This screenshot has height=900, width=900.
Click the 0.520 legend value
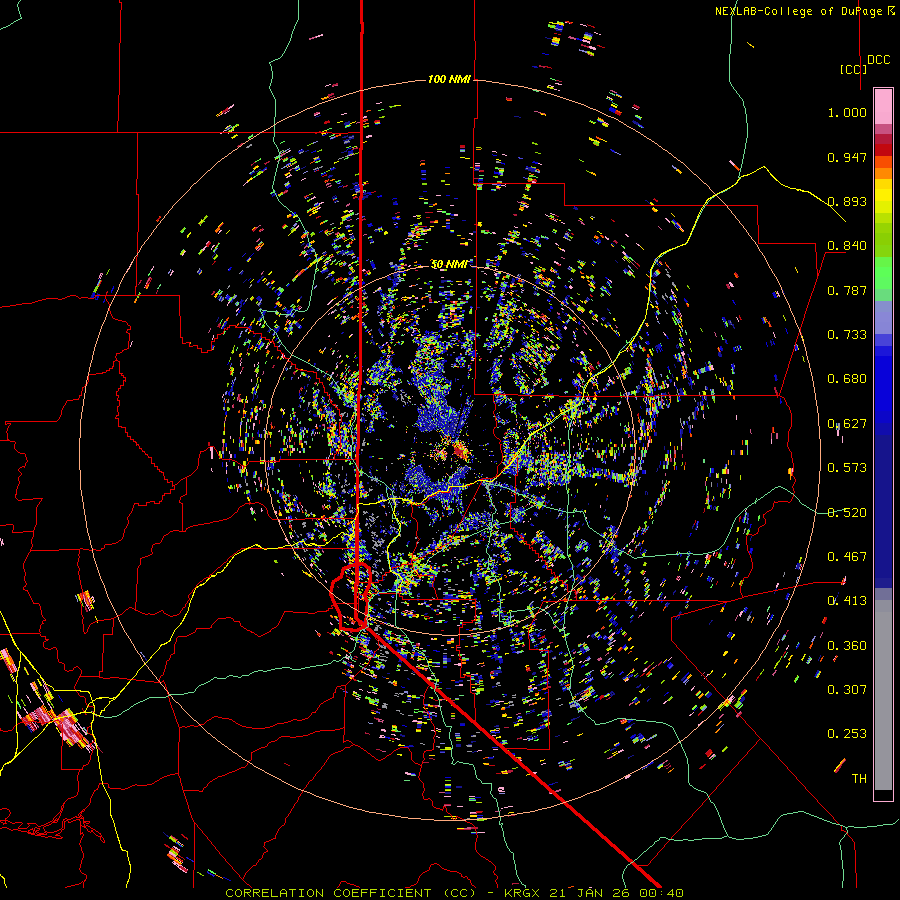(847, 513)
